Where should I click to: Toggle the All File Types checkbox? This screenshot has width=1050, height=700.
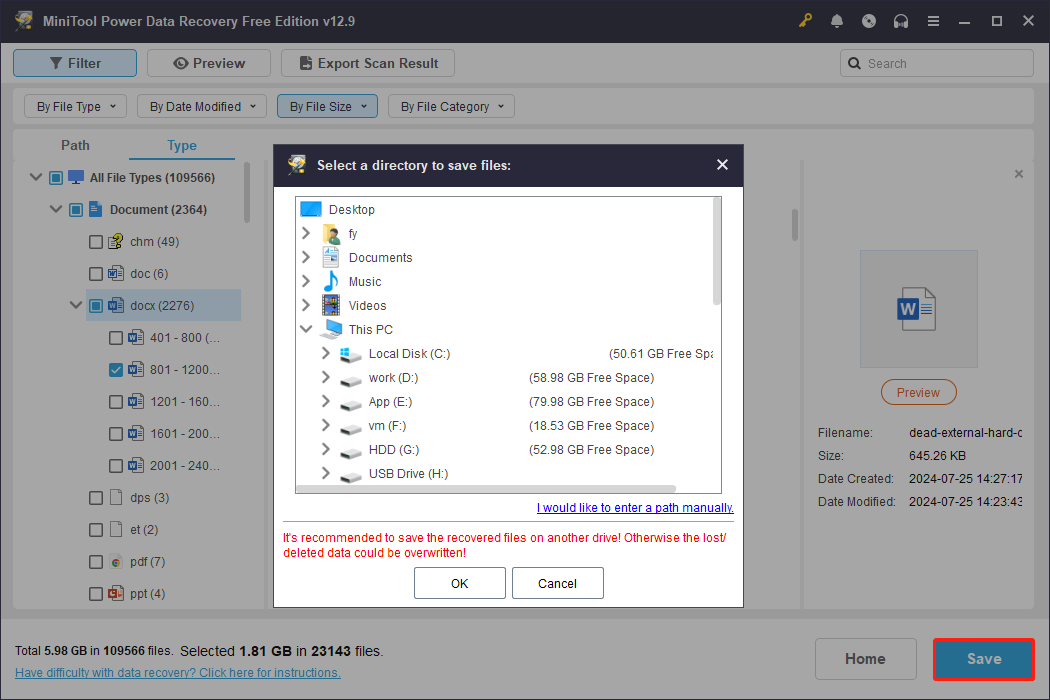click(x=56, y=178)
